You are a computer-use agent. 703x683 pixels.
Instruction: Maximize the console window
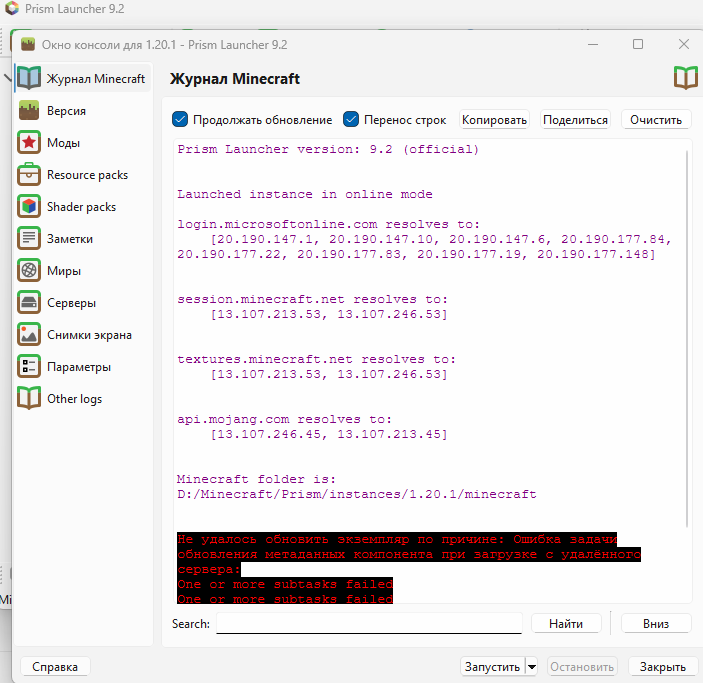tap(638, 44)
